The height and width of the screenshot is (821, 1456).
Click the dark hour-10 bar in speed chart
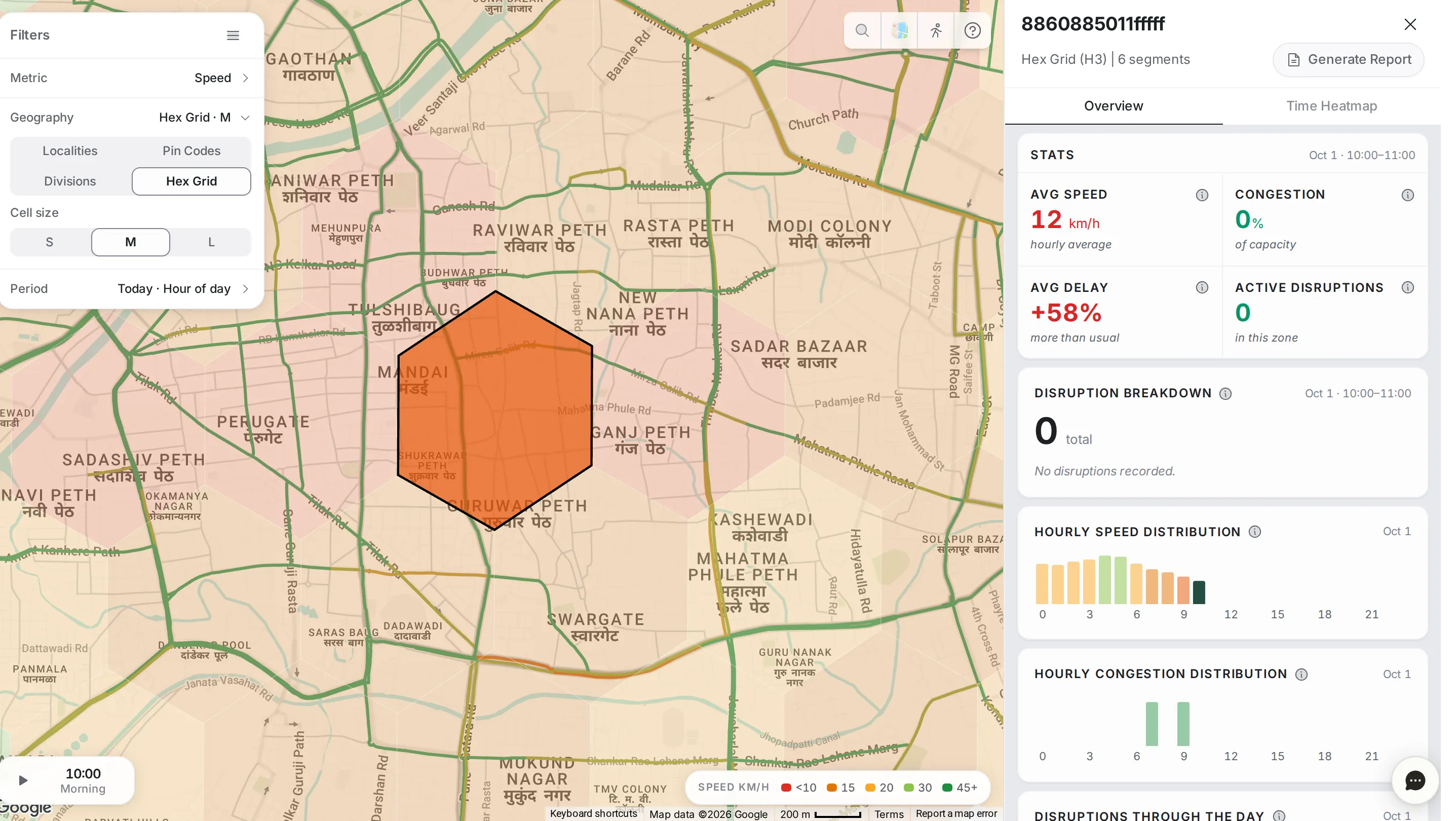click(x=1198, y=592)
